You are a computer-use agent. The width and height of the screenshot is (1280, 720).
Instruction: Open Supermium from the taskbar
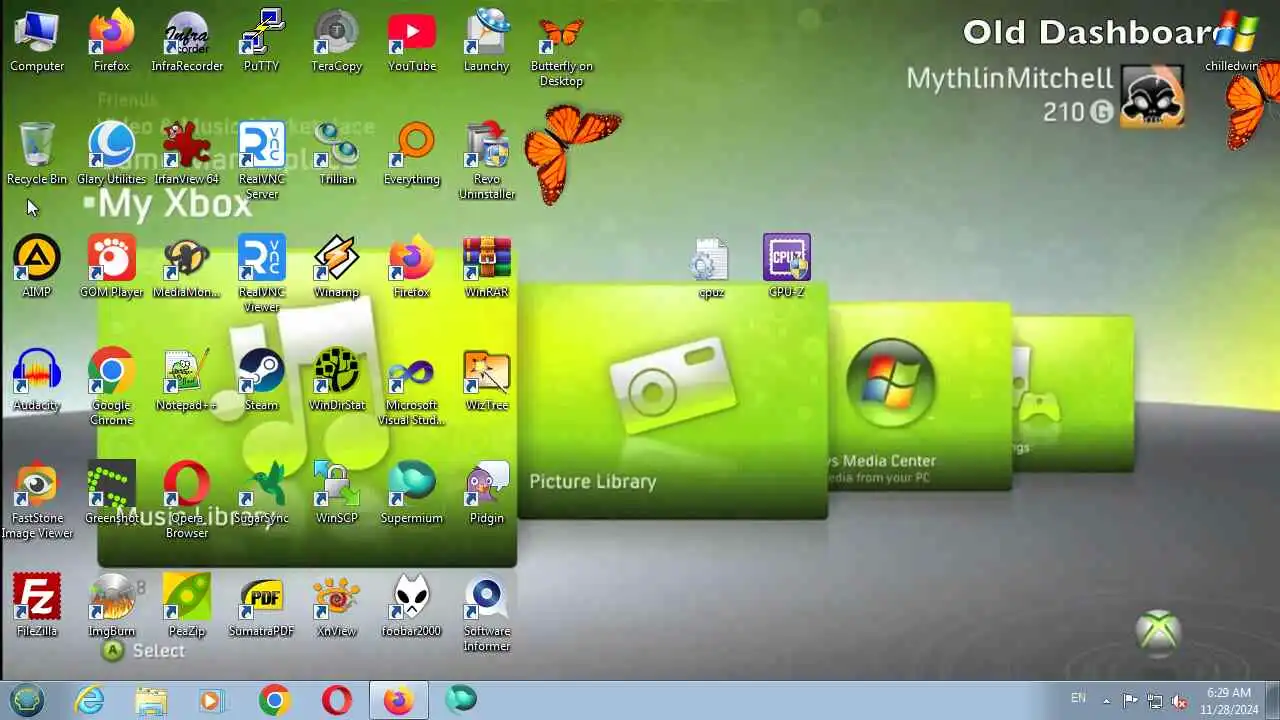click(461, 700)
